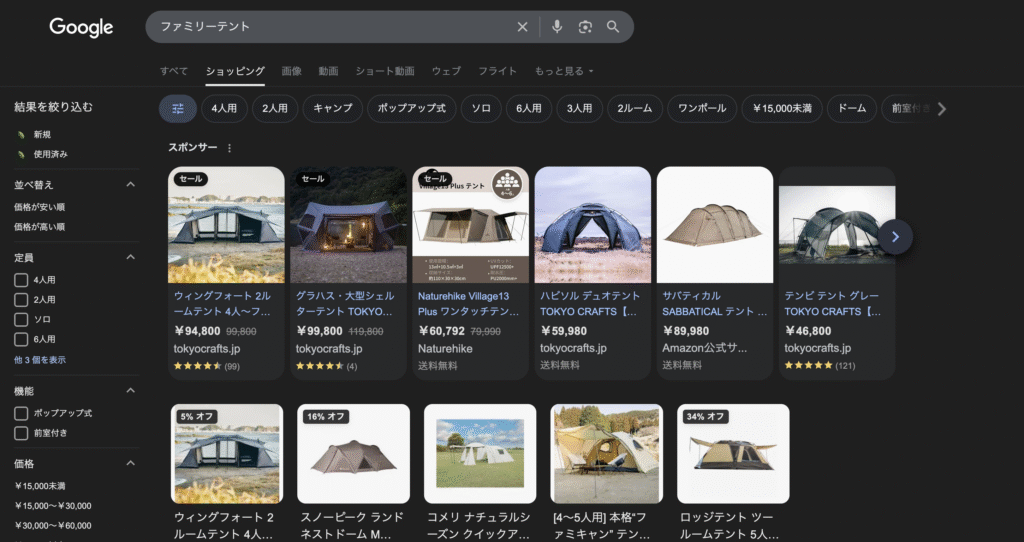Viewport: 1024px width, 542px height.
Task: Open ロッジテント ツールーム 34% off thumbnail
Action: 733,454
